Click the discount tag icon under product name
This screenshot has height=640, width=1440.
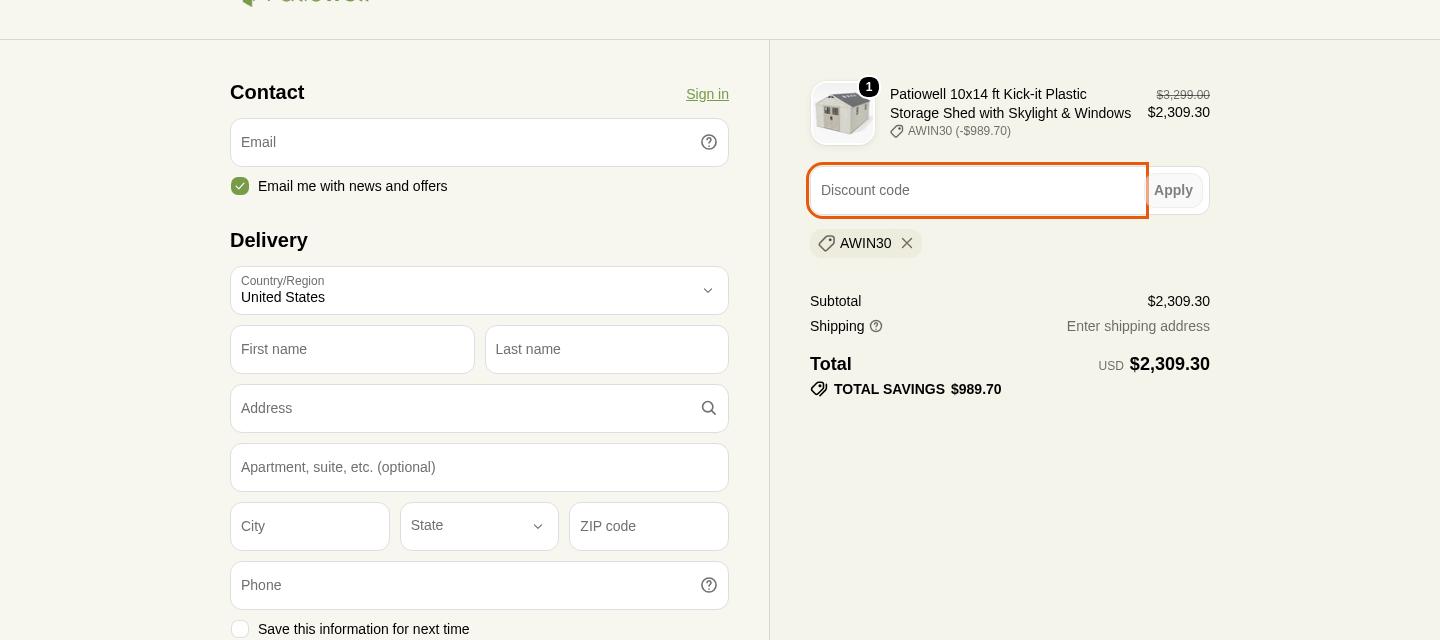pos(897,131)
